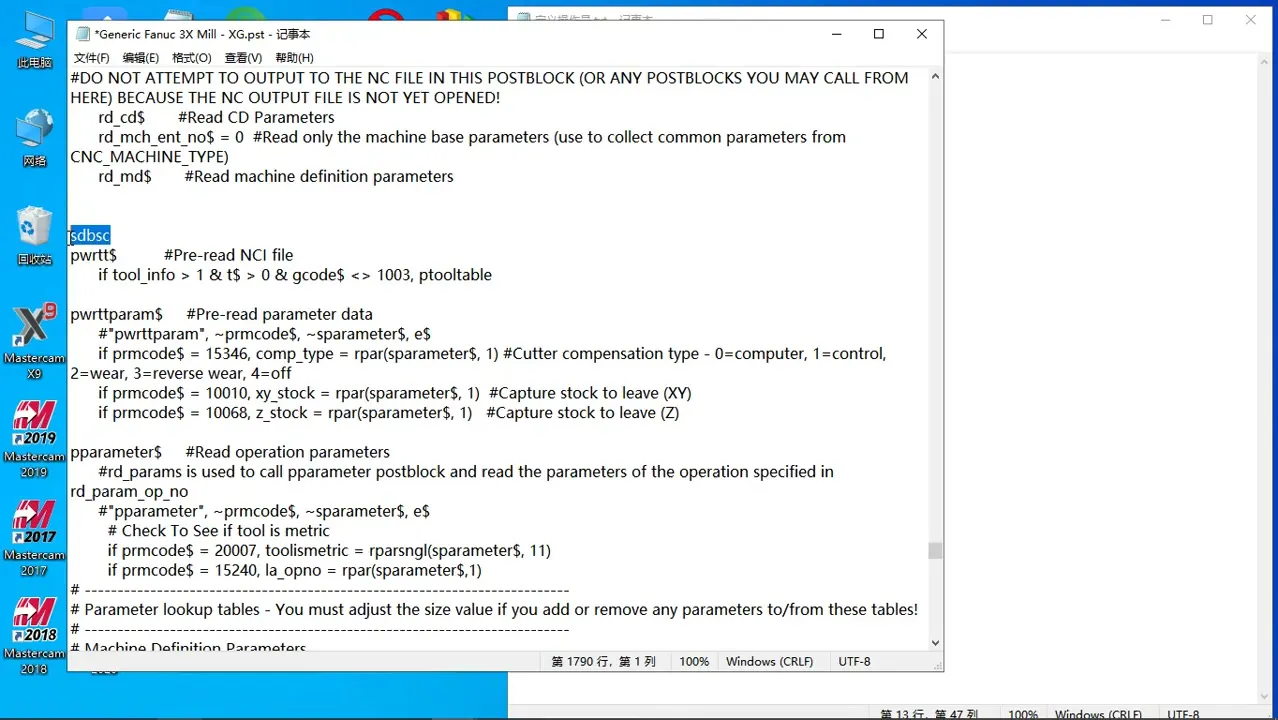This screenshot has width=1278, height=720.
Task: Expand the 格式(O) menu
Action: click(191, 58)
